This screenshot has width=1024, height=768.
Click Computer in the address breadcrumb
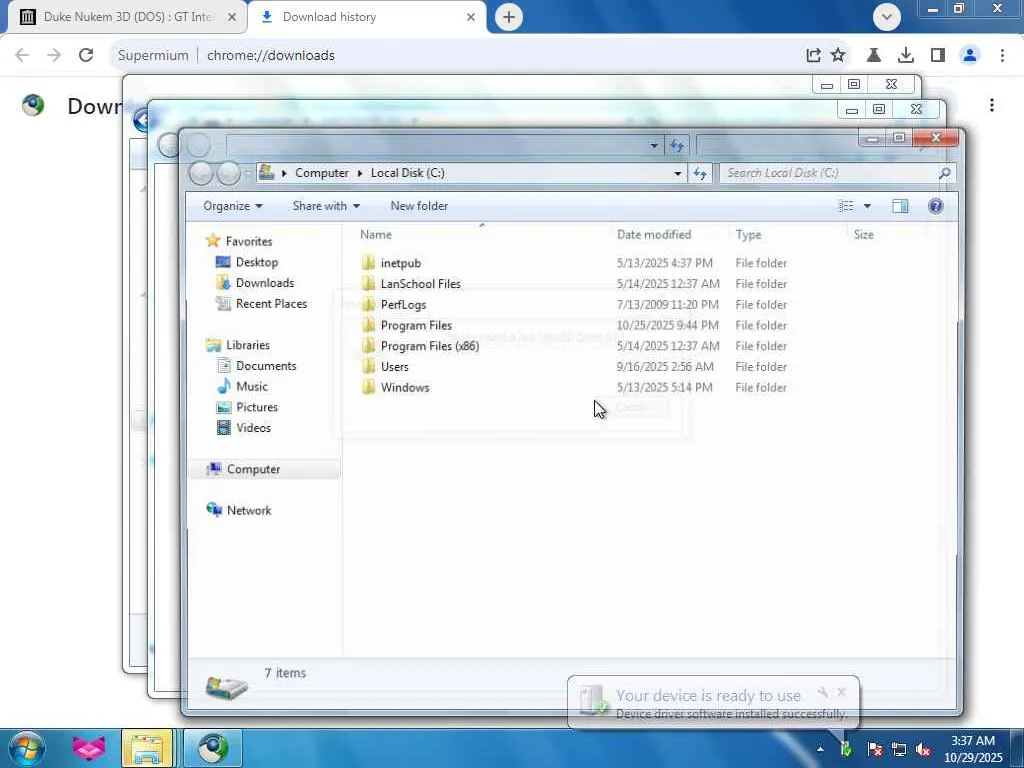[x=321, y=173]
